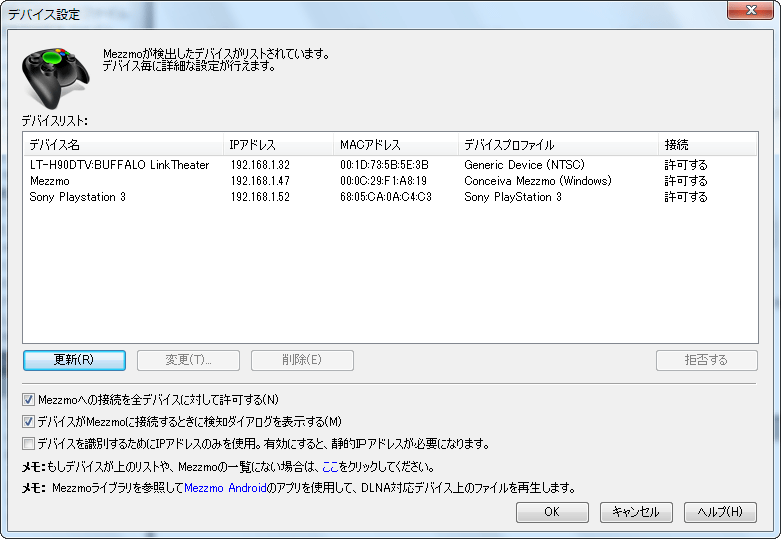Image resolution: width=781 pixels, height=539 pixels.
Task: Click 許可する in the Mezzmo row
Action: click(x=686, y=181)
